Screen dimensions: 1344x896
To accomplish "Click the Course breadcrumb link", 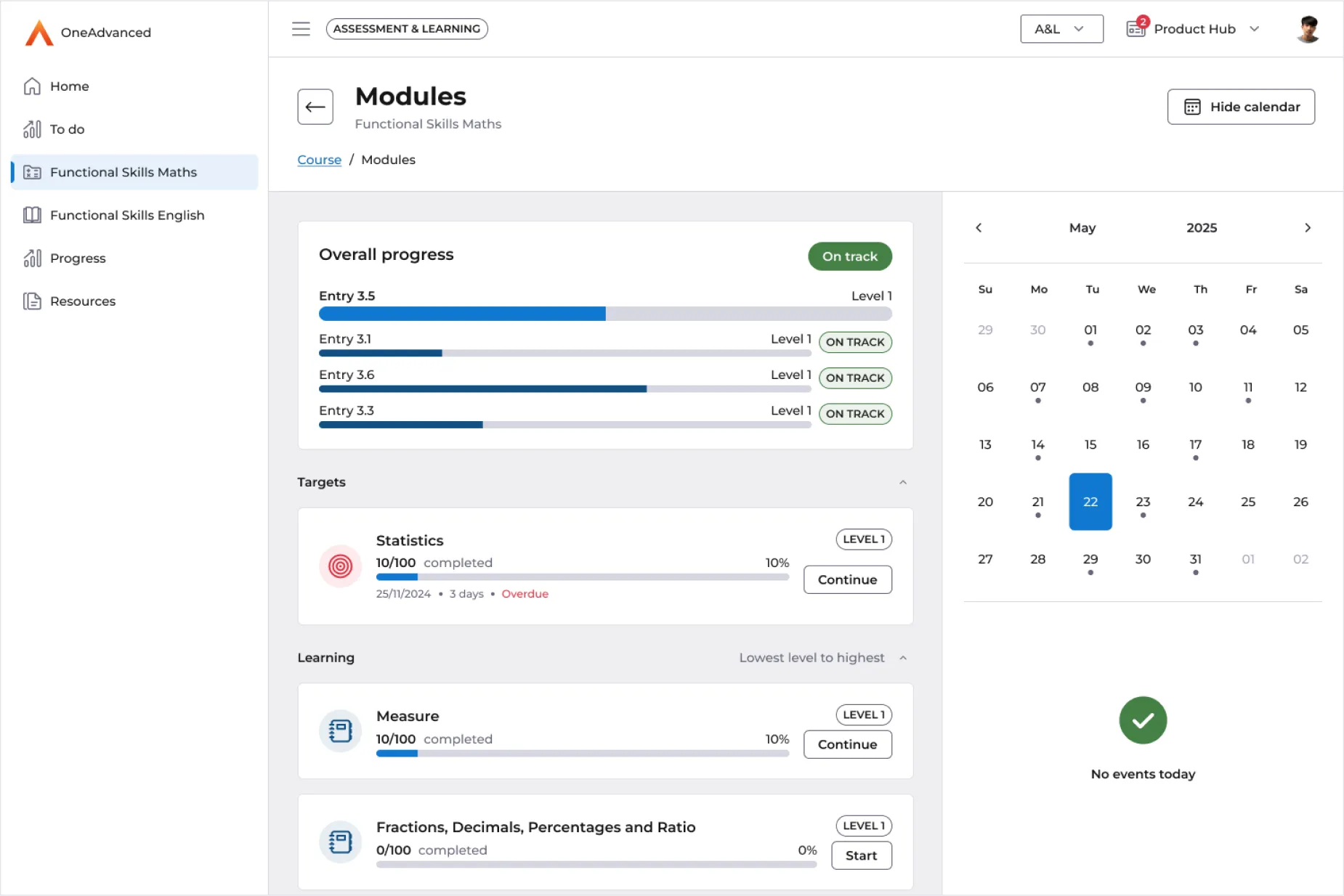I will click(x=319, y=160).
